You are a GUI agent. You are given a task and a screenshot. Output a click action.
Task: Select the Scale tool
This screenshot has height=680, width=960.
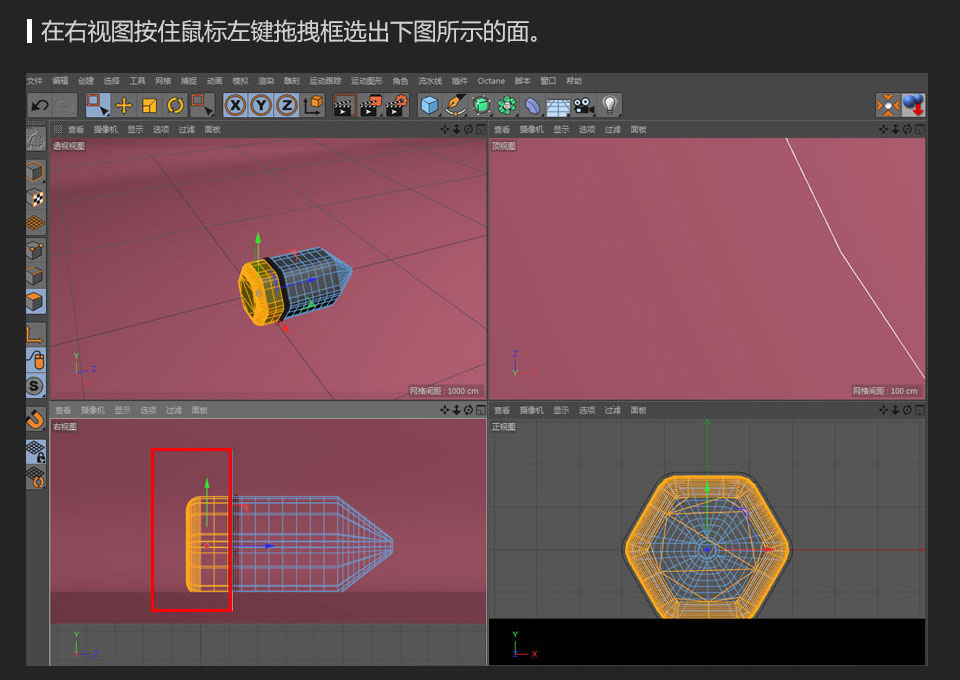[150, 104]
